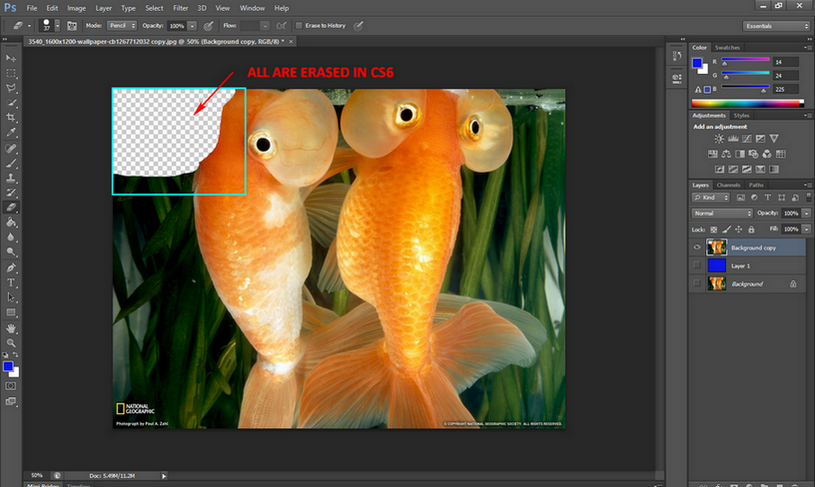
Task: Toggle pressure for opacity in options bar
Action: coord(208,25)
